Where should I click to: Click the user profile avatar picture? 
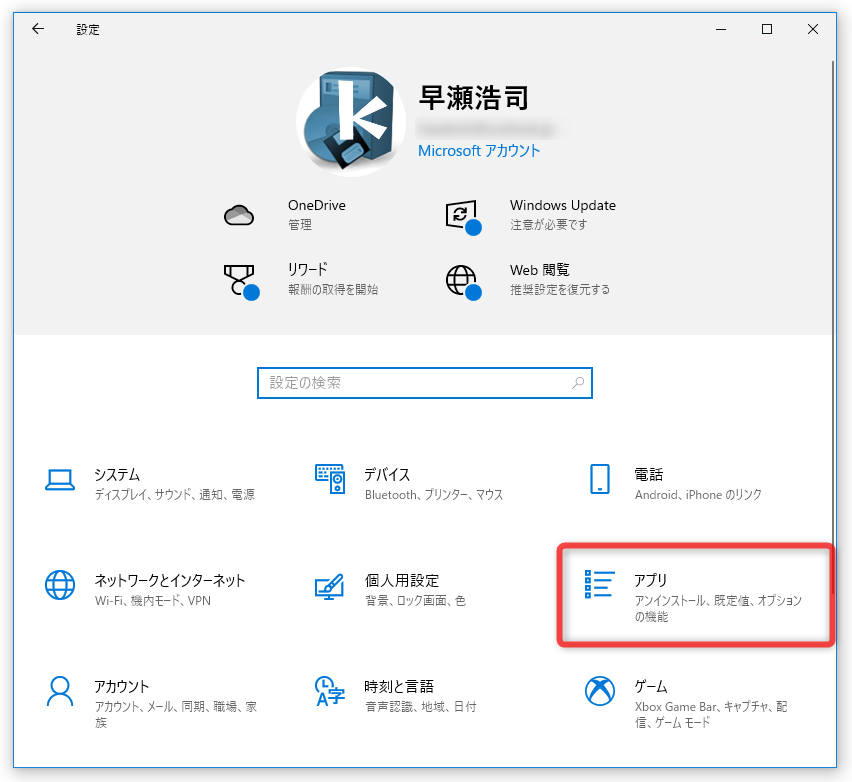click(351, 122)
